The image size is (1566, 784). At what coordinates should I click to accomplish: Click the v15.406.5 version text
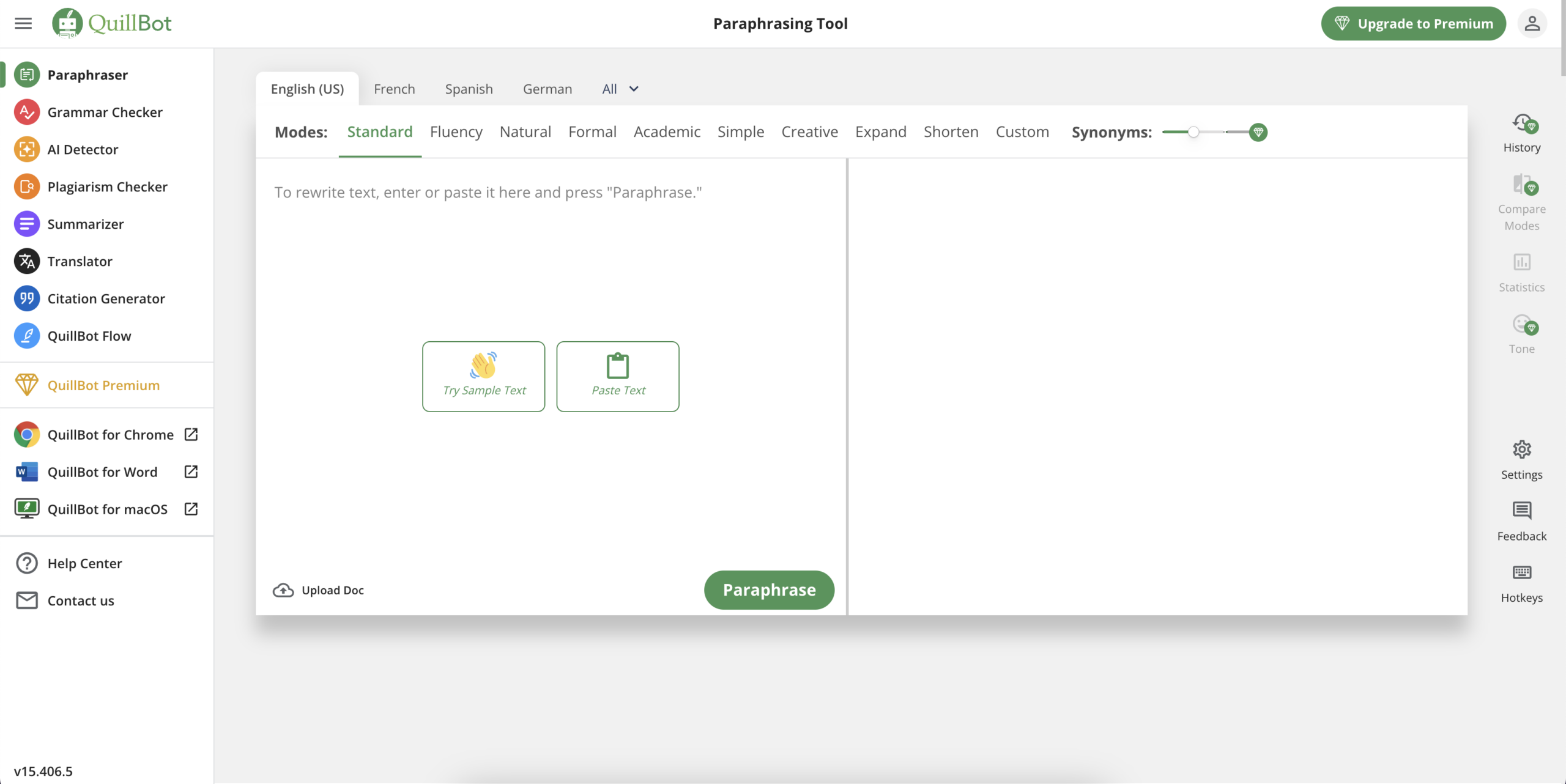coord(43,771)
